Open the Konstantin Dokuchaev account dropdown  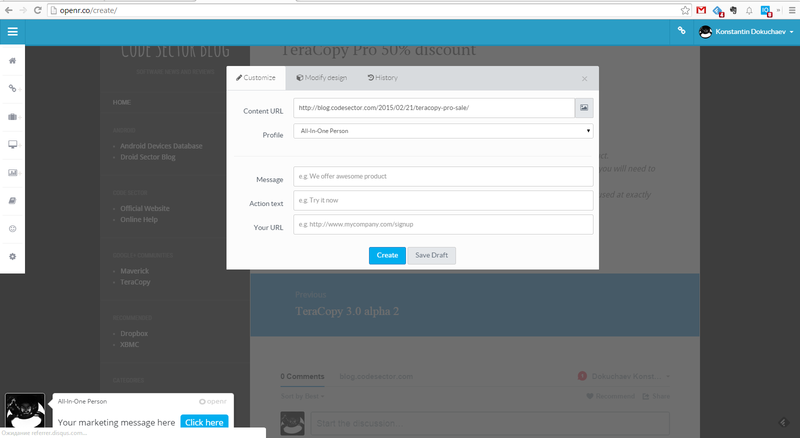point(754,32)
